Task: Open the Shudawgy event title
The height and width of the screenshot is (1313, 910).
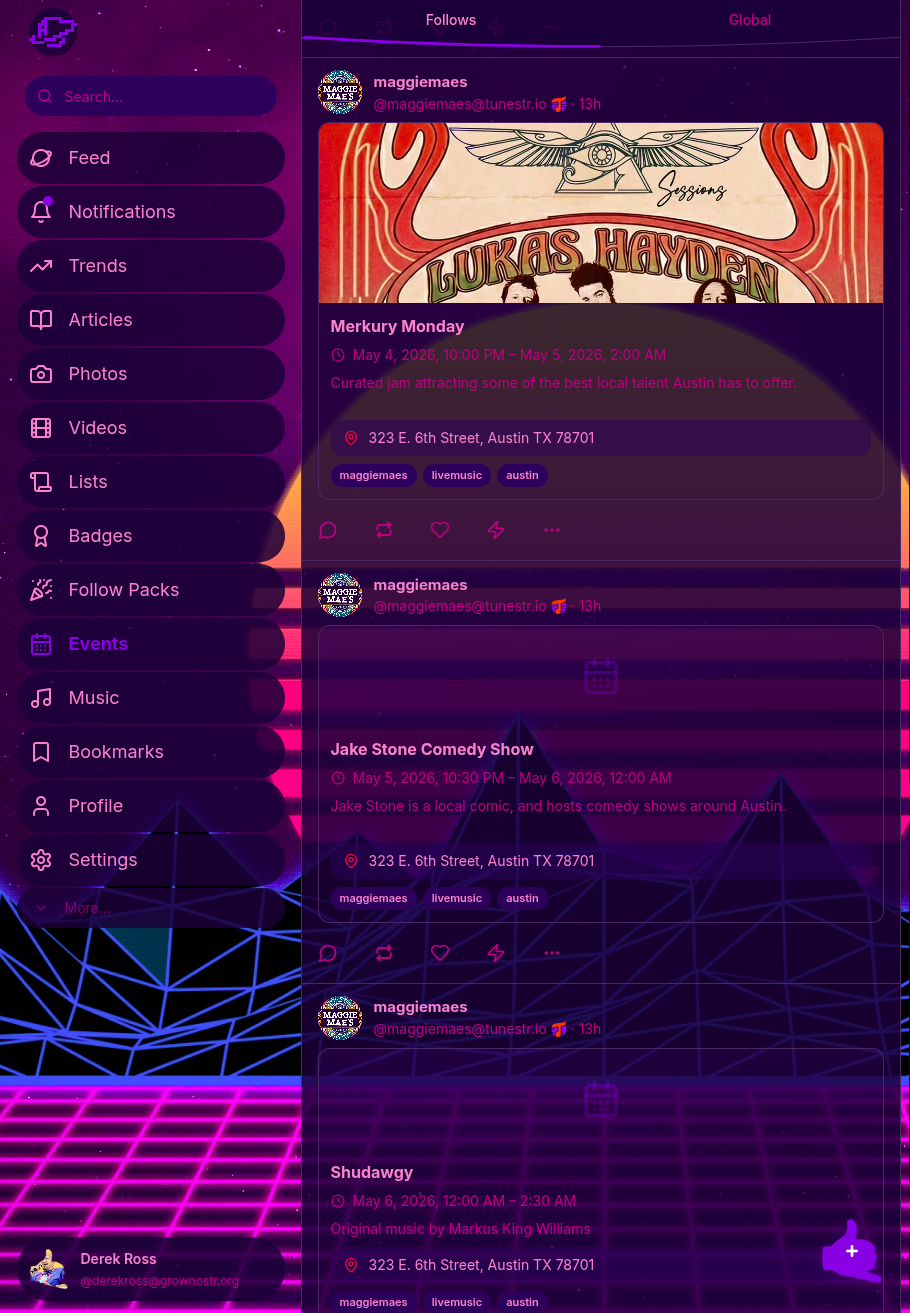Action: tap(372, 1172)
